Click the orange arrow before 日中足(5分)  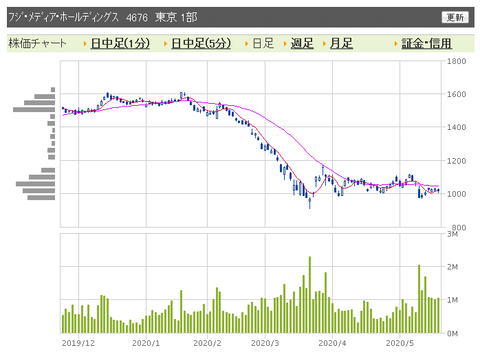(166, 44)
